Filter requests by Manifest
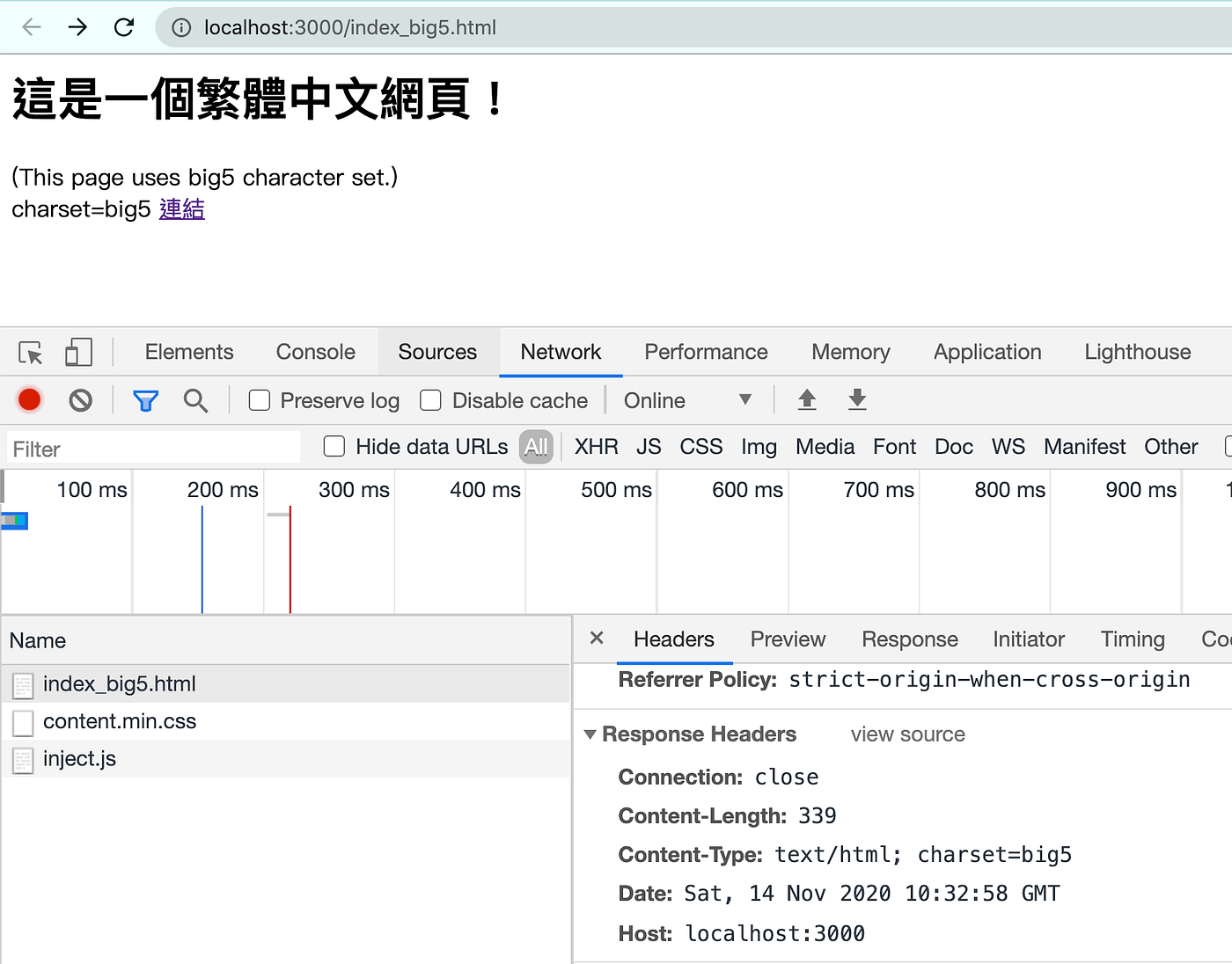The height and width of the screenshot is (964, 1232). pyautogui.click(x=1085, y=447)
